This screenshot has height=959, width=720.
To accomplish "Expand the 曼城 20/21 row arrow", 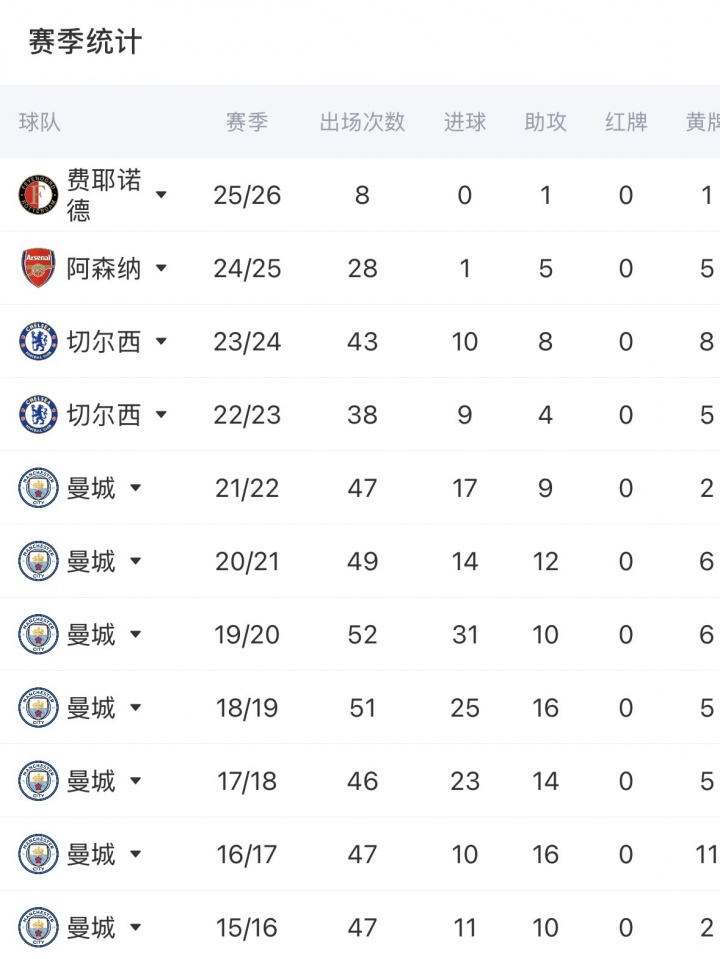I will [x=136, y=561].
